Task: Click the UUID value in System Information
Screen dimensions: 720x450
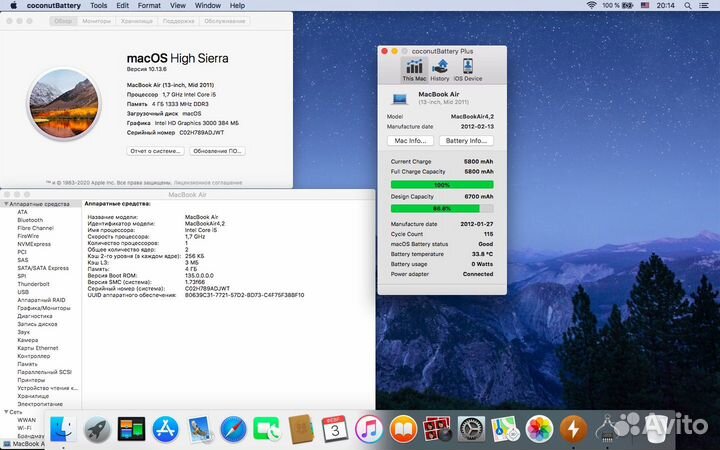Action: 244,295
